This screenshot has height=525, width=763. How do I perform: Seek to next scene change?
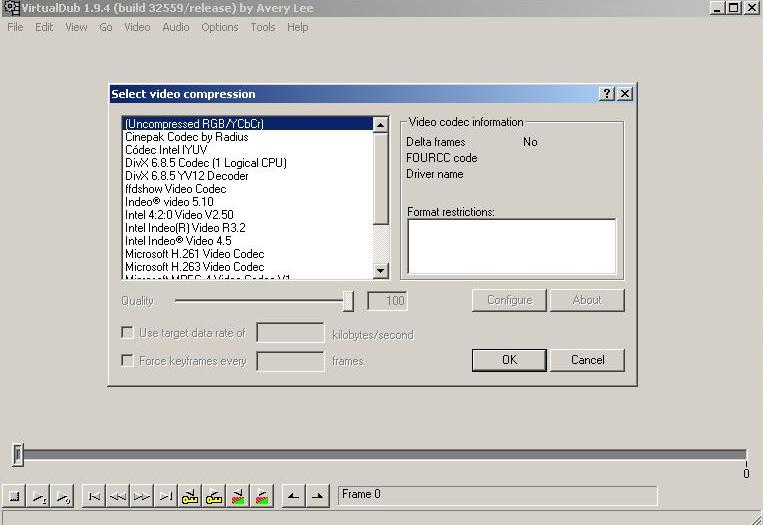261,496
